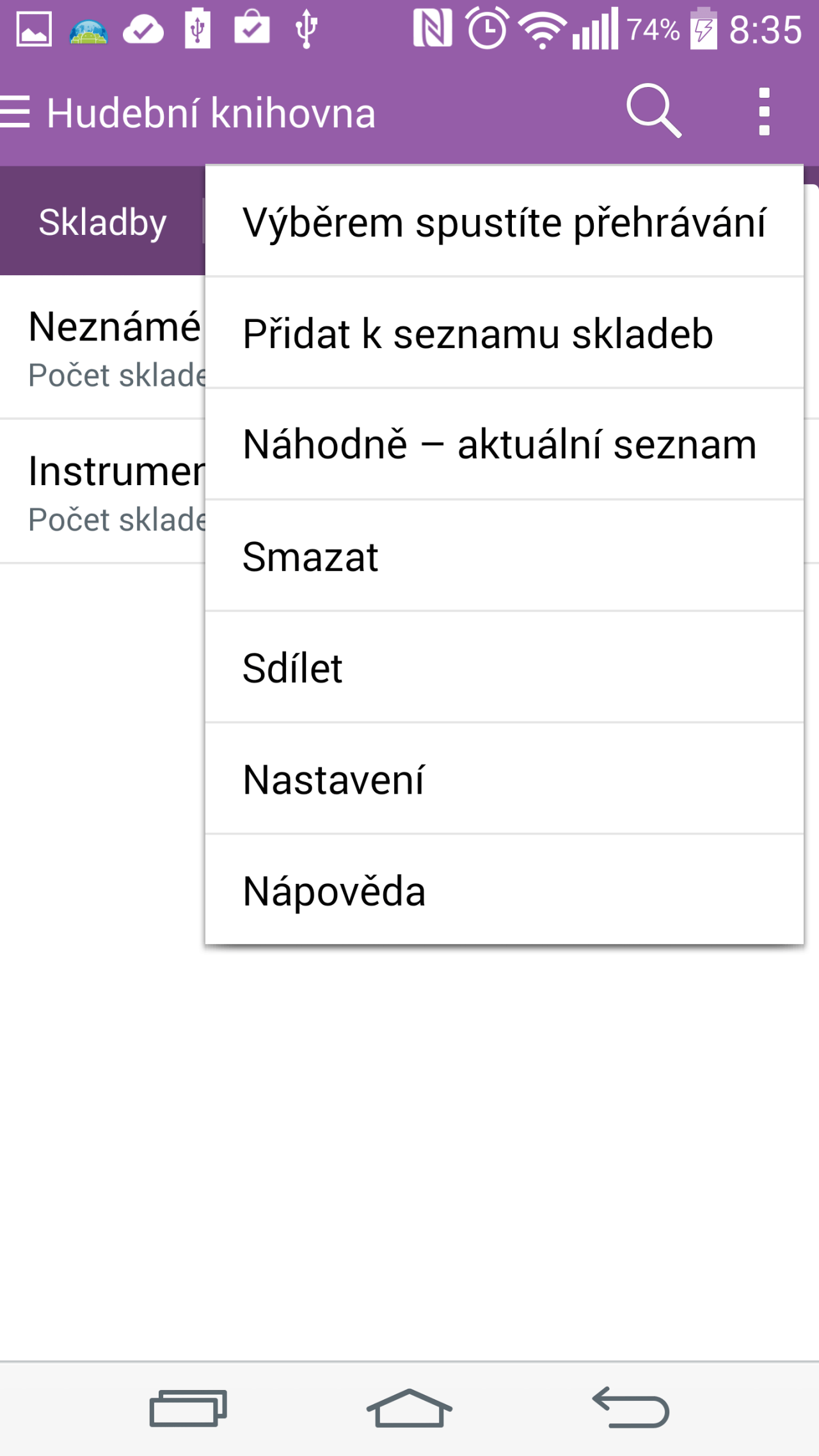
Task: Open the Instrumen… list entry
Action: pos(102,492)
